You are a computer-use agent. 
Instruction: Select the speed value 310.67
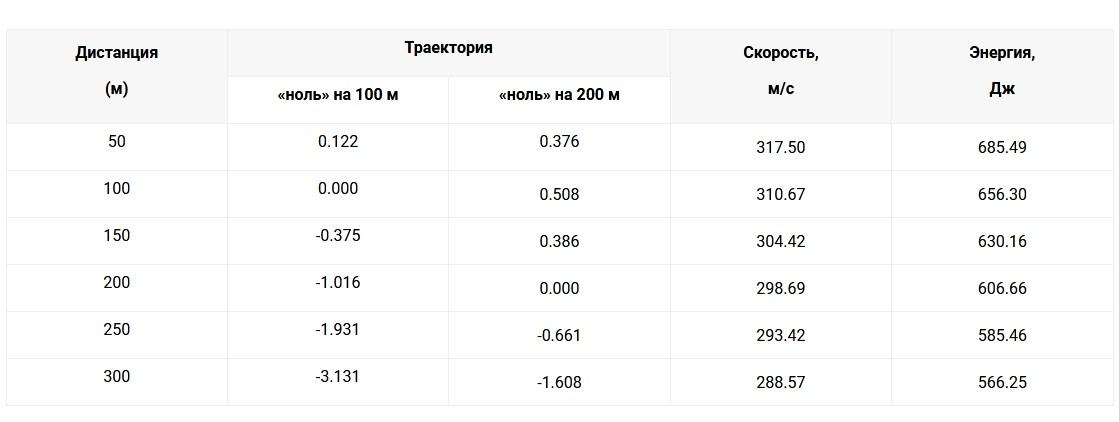pyautogui.click(x=781, y=194)
